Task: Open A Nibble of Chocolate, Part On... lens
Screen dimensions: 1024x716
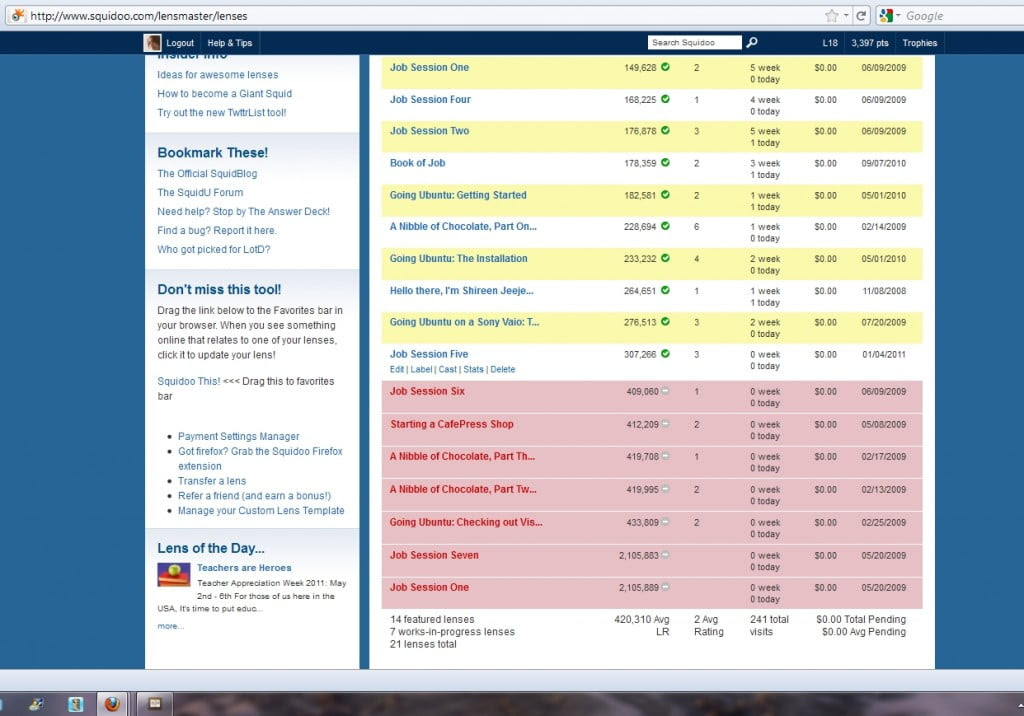Action: (463, 227)
